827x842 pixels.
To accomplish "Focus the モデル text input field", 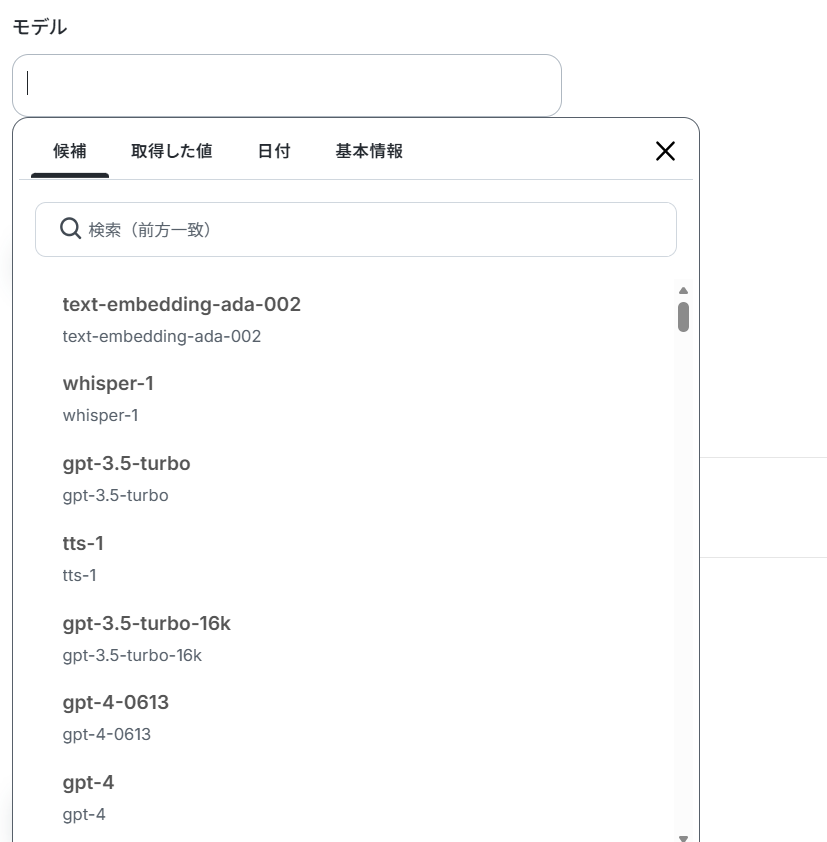I will [287, 85].
